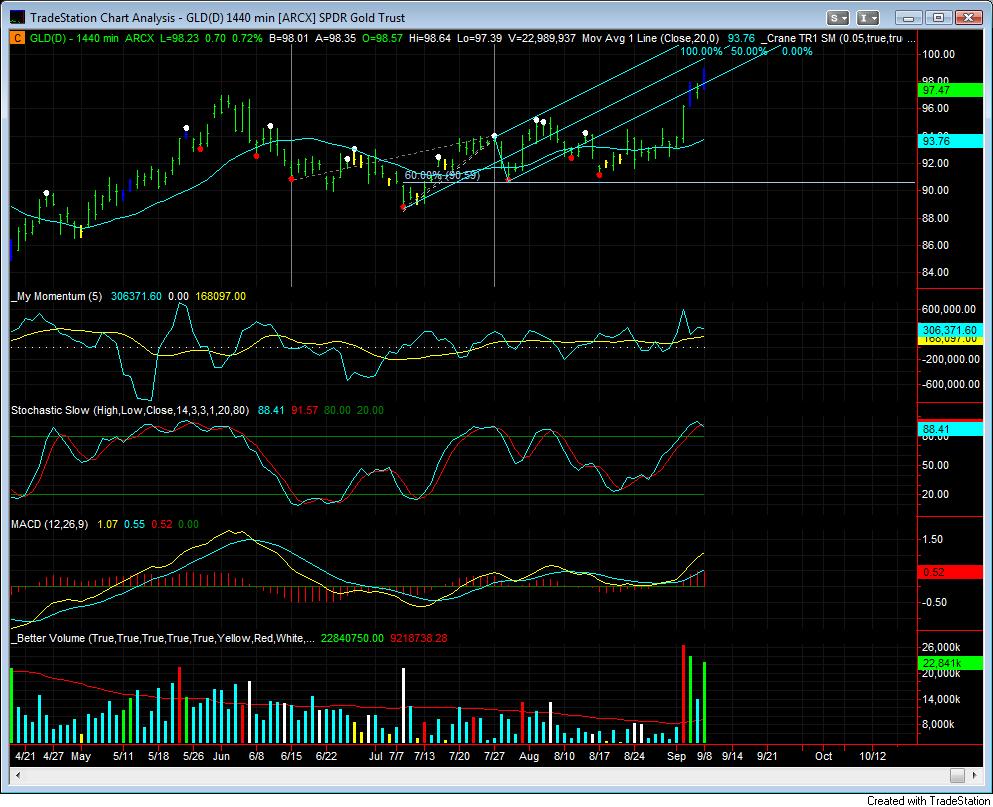Click the orange C chart status icon
This screenshot has width=993, height=807.
click(17, 38)
